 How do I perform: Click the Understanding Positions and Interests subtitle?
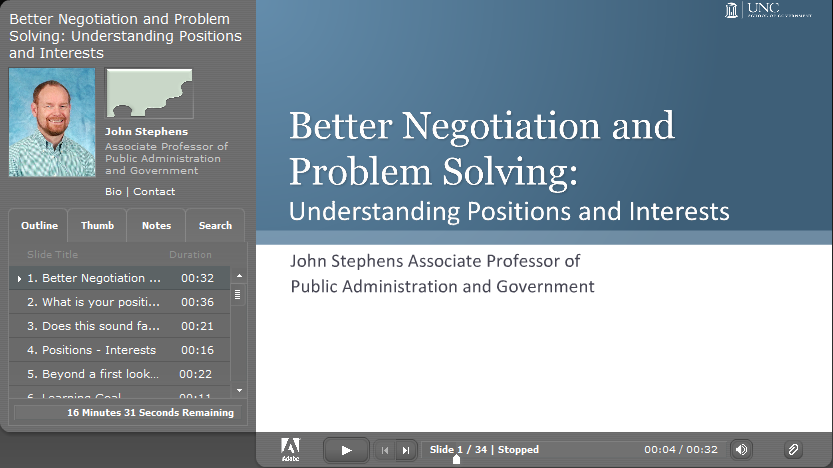pos(509,211)
